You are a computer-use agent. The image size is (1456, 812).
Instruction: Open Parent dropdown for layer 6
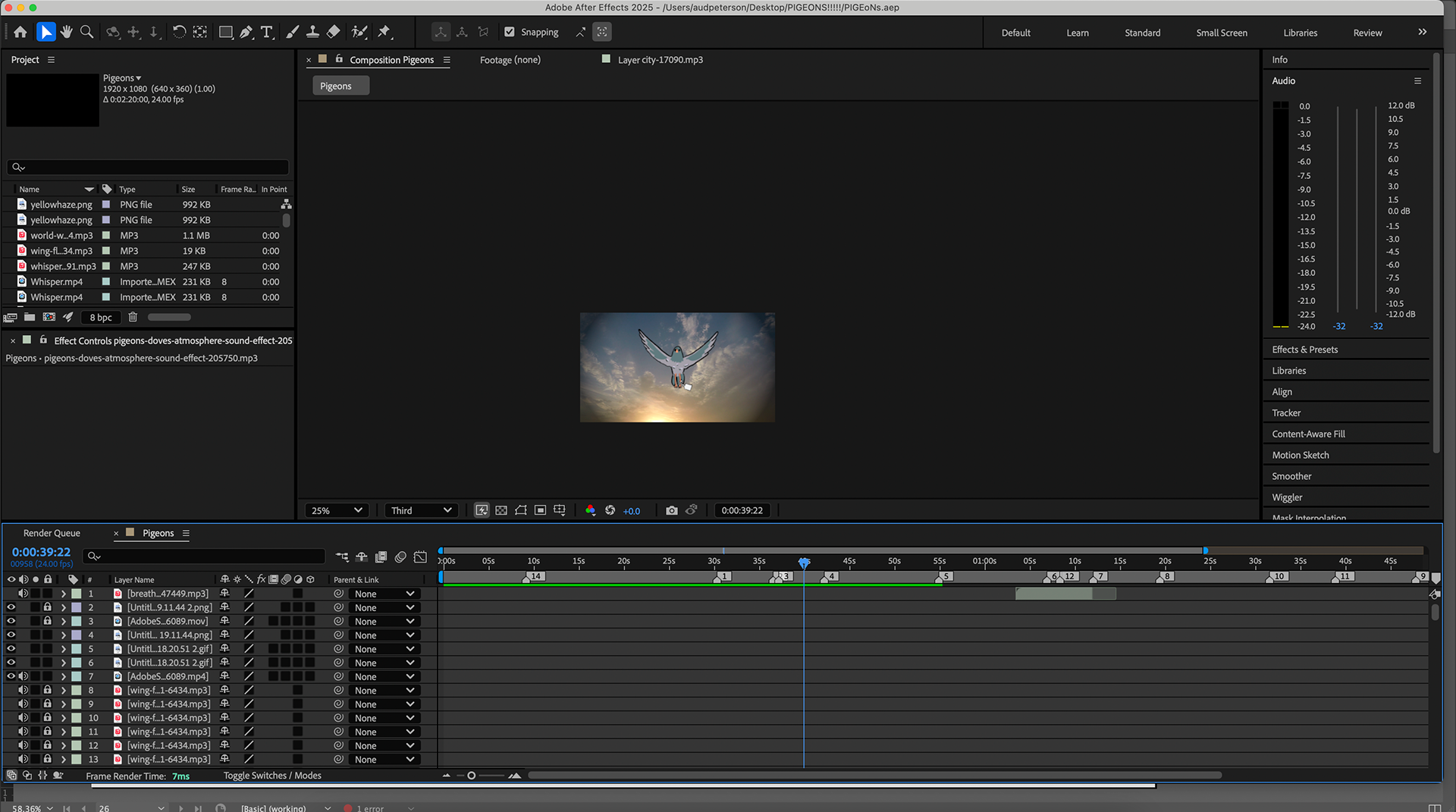tap(384, 663)
